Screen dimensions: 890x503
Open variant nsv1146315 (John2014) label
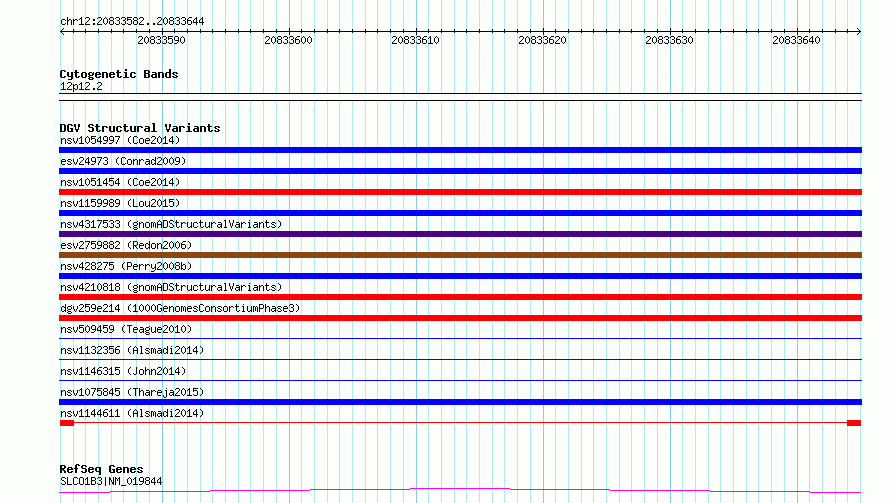(123, 371)
